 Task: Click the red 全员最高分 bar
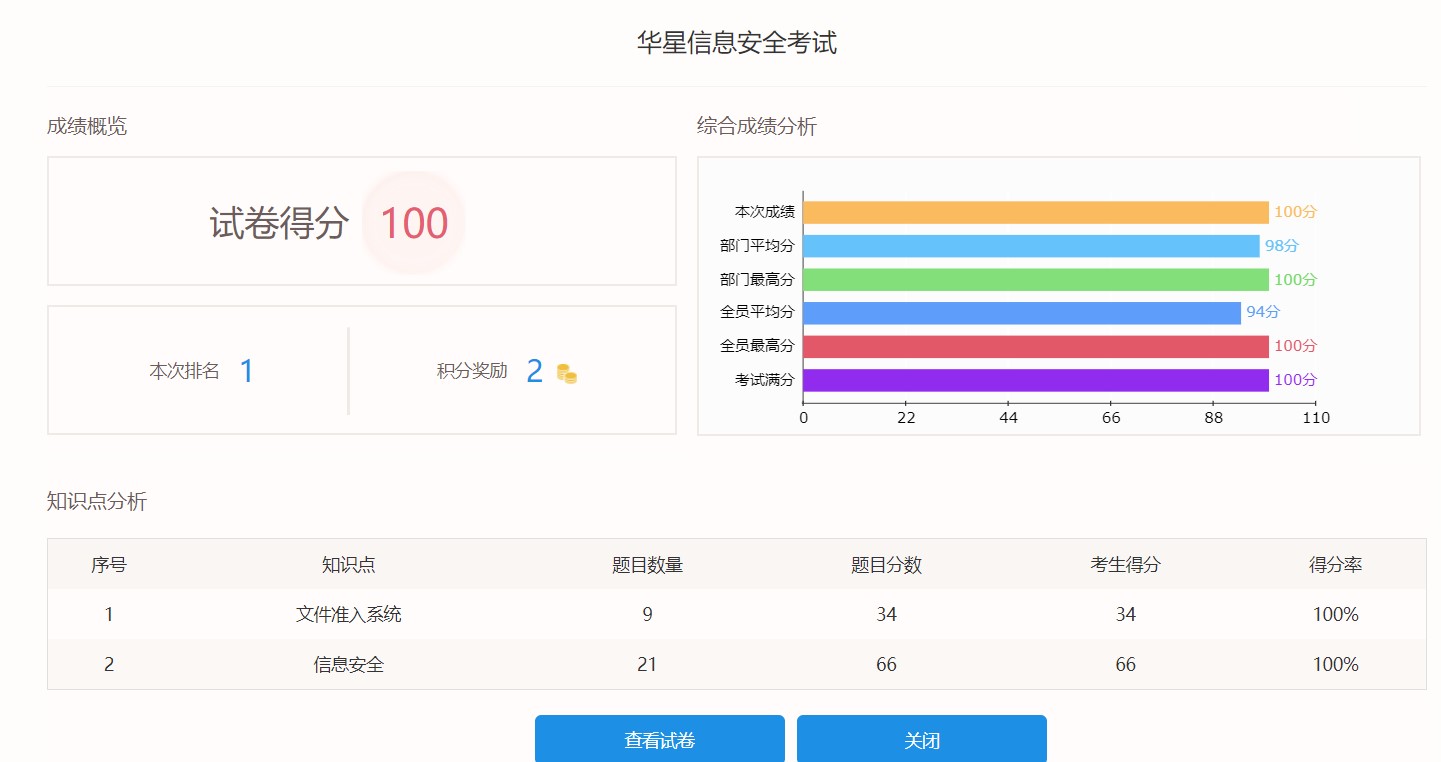click(x=1035, y=346)
